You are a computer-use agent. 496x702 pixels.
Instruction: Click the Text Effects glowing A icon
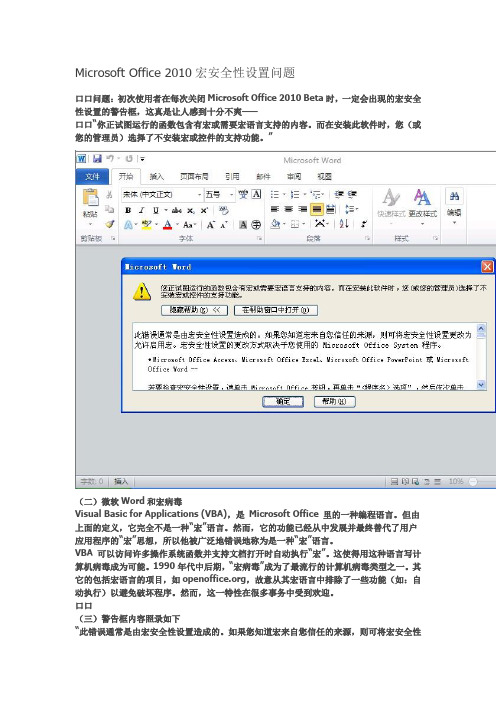[x=128, y=225]
